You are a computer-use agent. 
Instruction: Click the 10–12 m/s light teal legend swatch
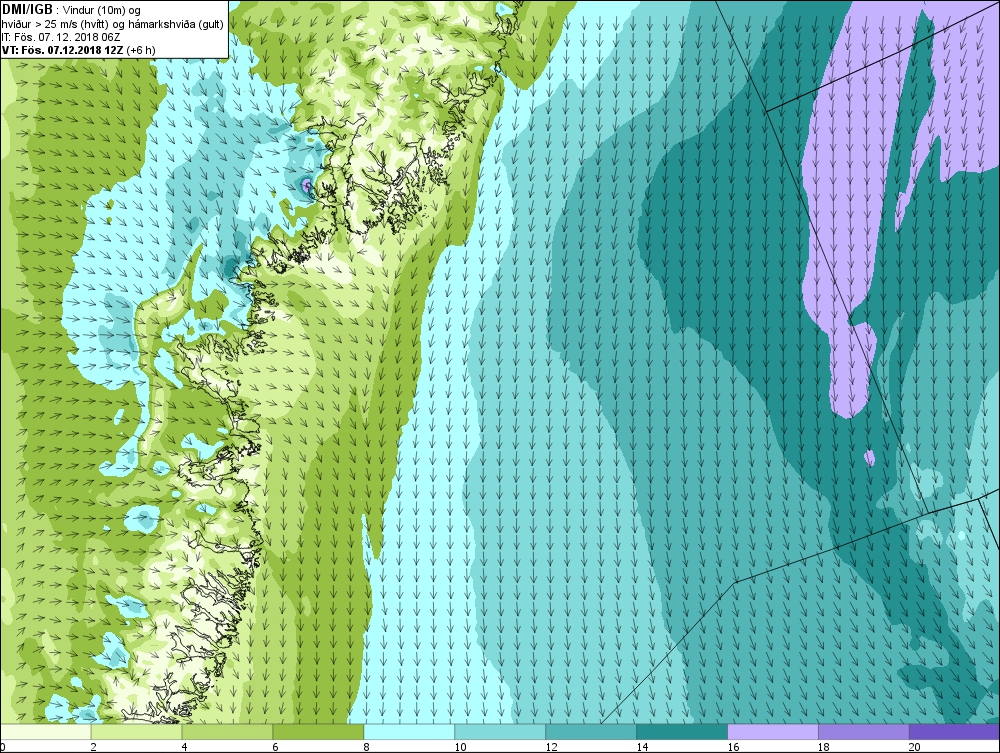[500, 731]
